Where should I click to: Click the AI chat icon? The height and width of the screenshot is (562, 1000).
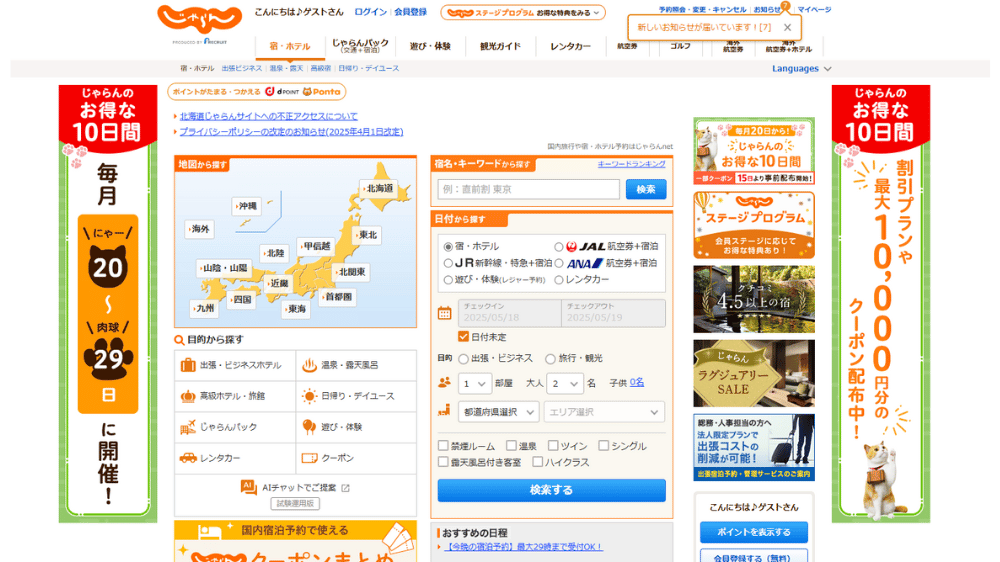click(248, 487)
